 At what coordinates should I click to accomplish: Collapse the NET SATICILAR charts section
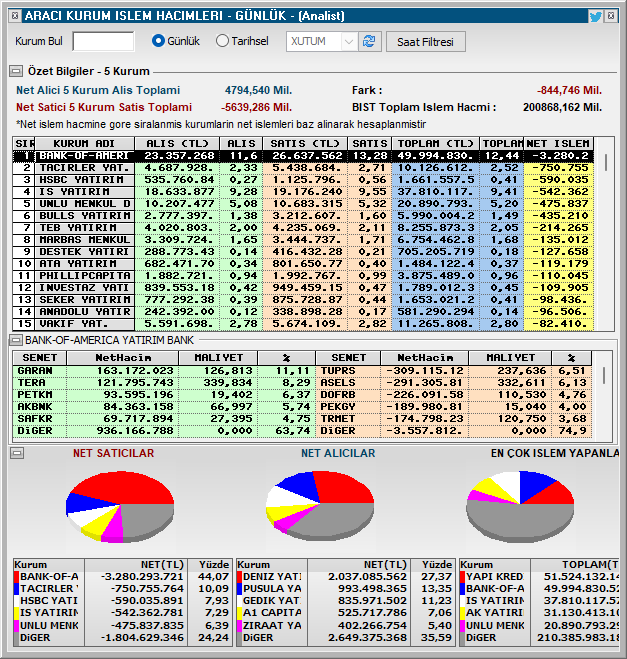[x=16, y=453]
